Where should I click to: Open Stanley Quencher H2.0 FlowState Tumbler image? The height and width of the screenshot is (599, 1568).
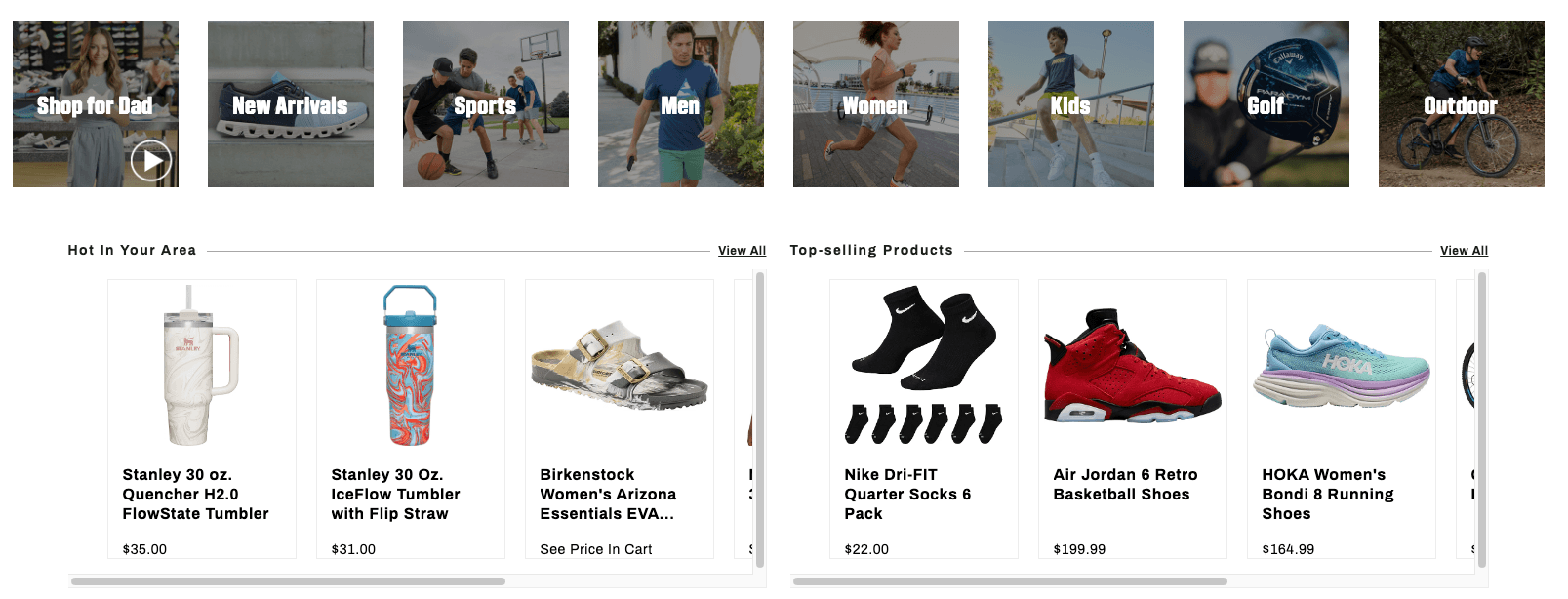coord(201,366)
